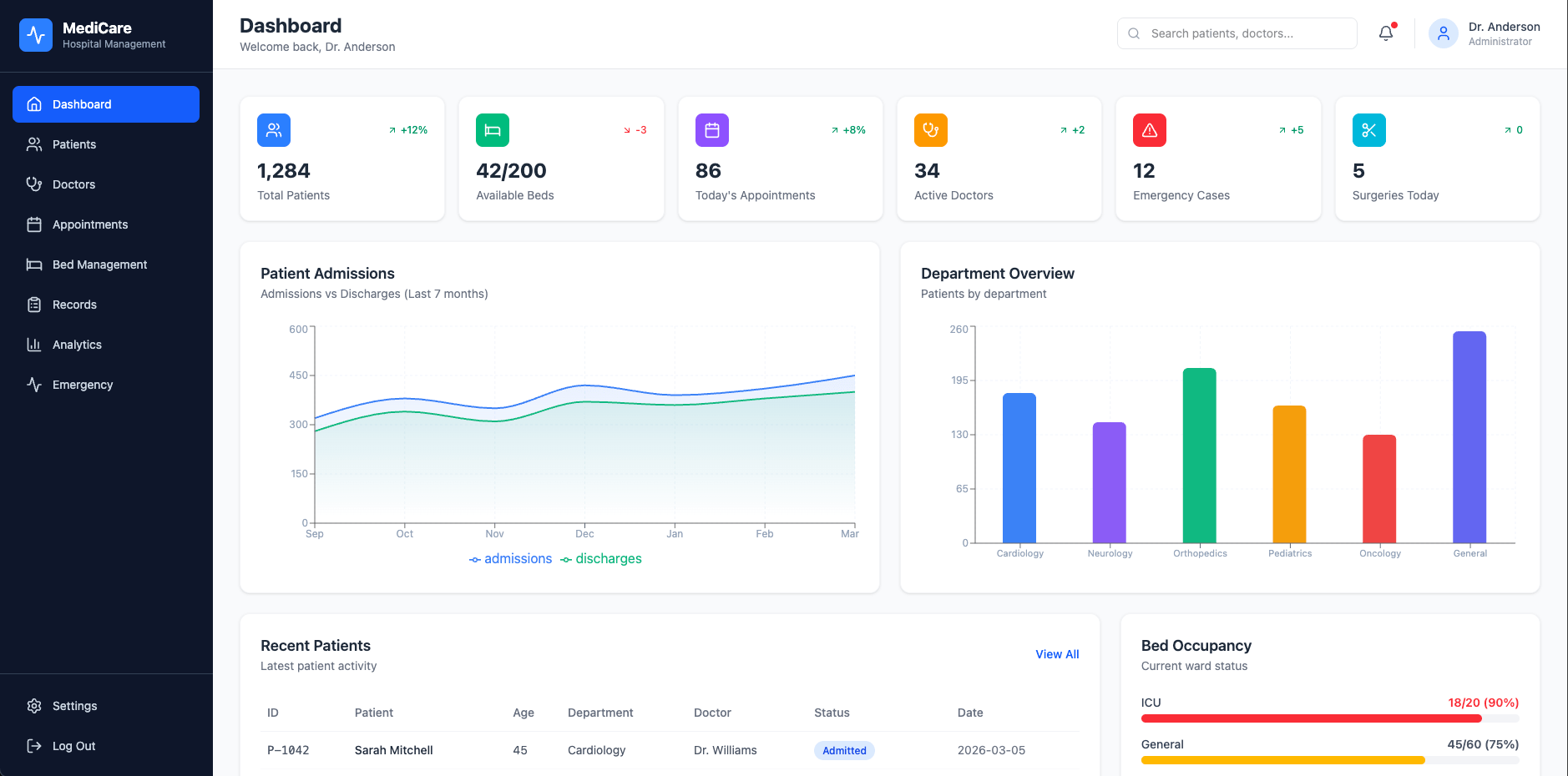The width and height of the screenshot is (1568, 776).
Task: Click the Cardiology blue bar
Action: [1019, 468]
